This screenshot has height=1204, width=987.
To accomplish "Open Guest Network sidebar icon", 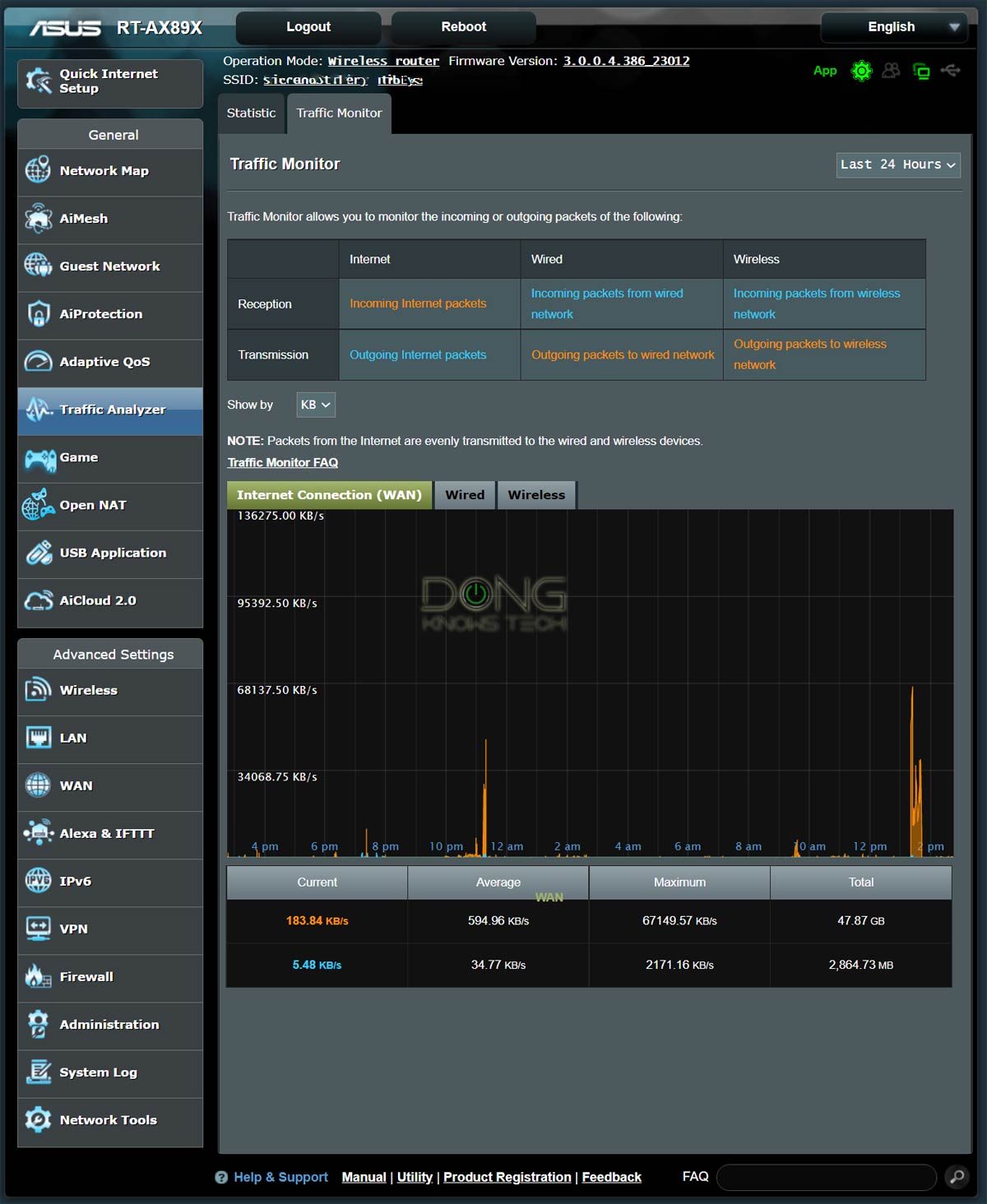I will coord(38,266).
